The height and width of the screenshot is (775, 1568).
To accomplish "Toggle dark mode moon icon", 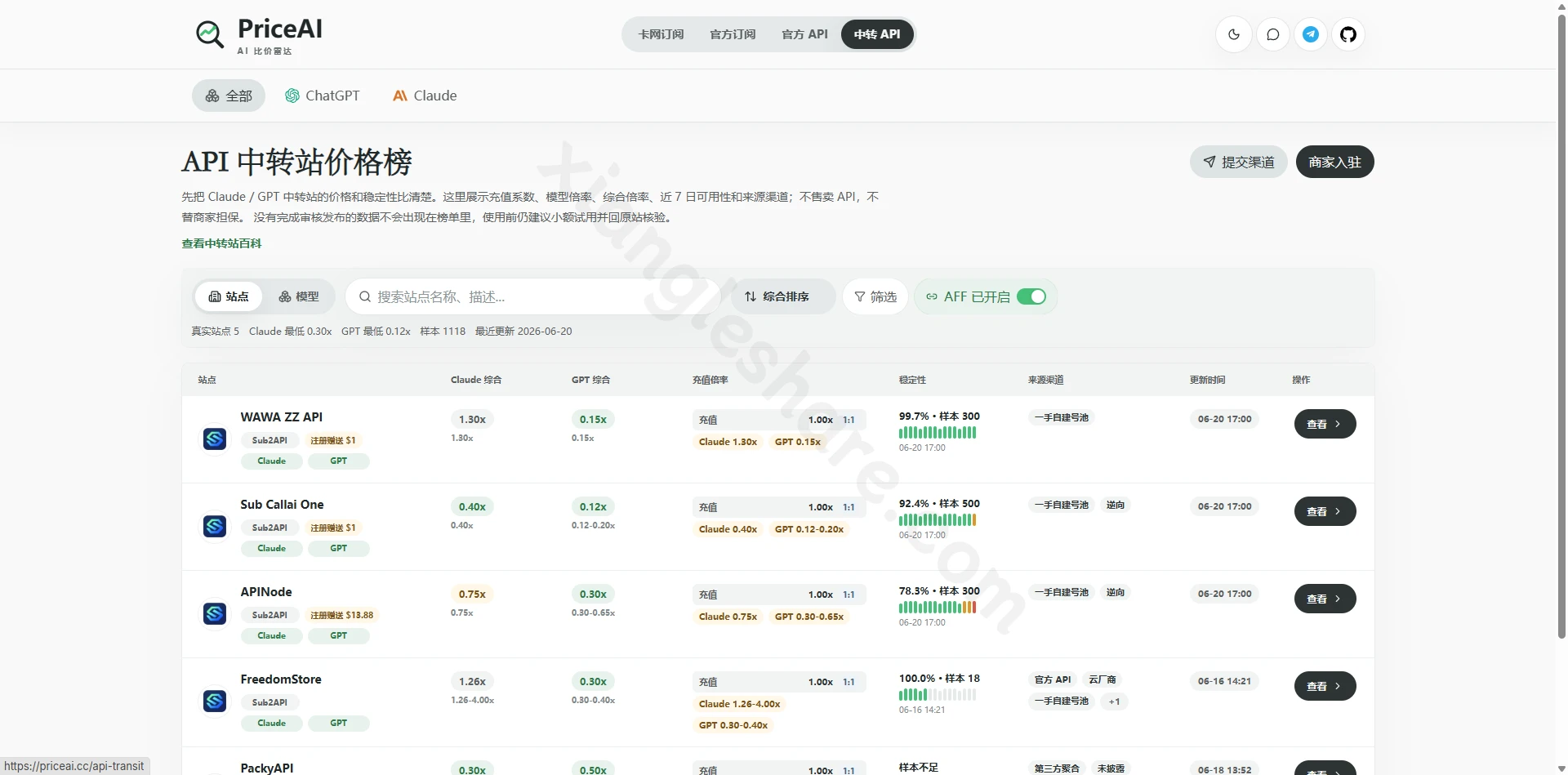I will 1234,34.
